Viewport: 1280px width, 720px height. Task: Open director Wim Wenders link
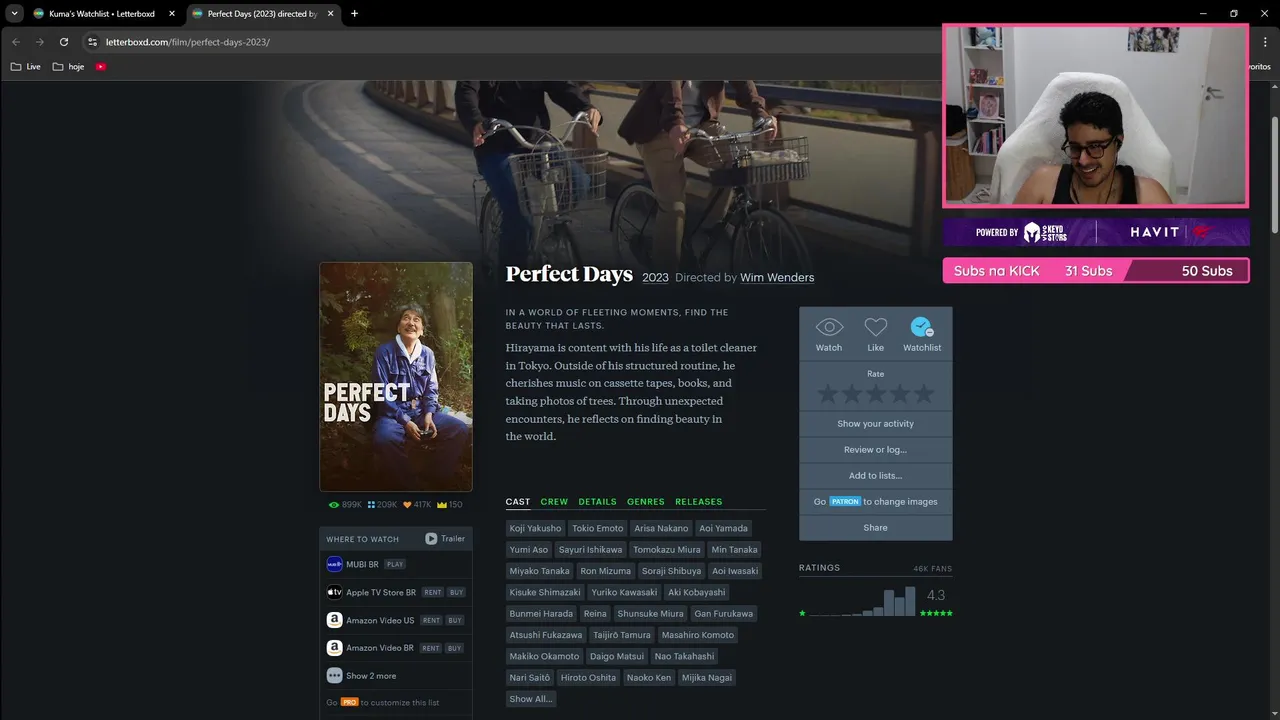777,278
